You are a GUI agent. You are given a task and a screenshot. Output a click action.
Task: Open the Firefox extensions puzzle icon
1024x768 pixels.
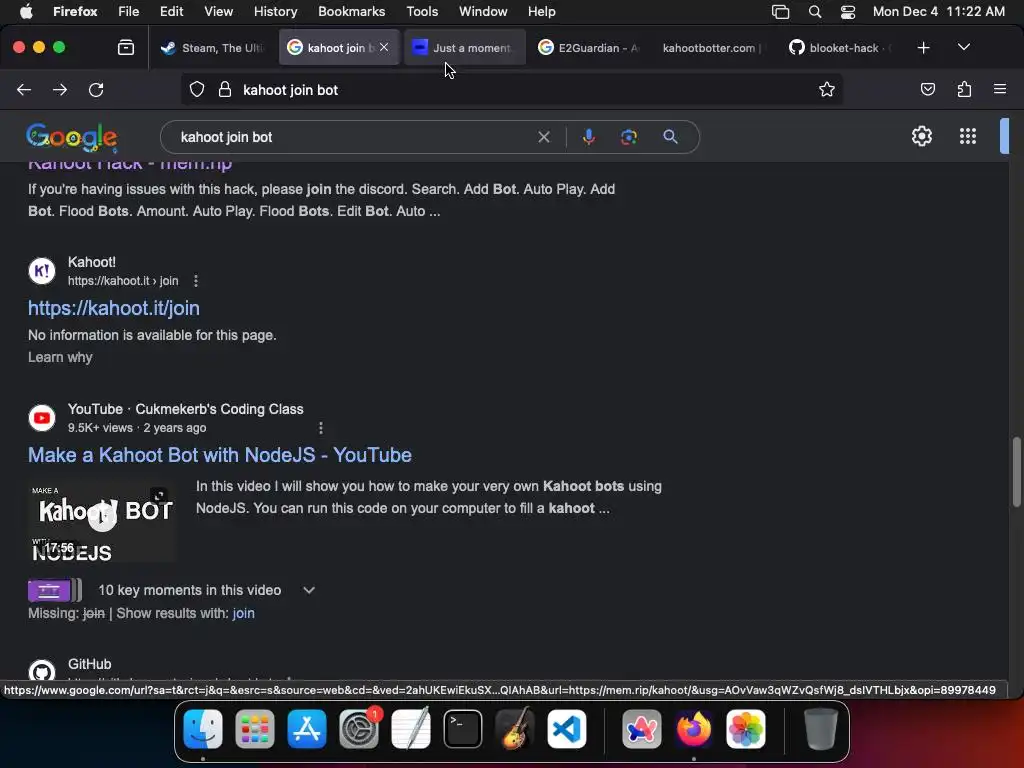click(964, 89)
